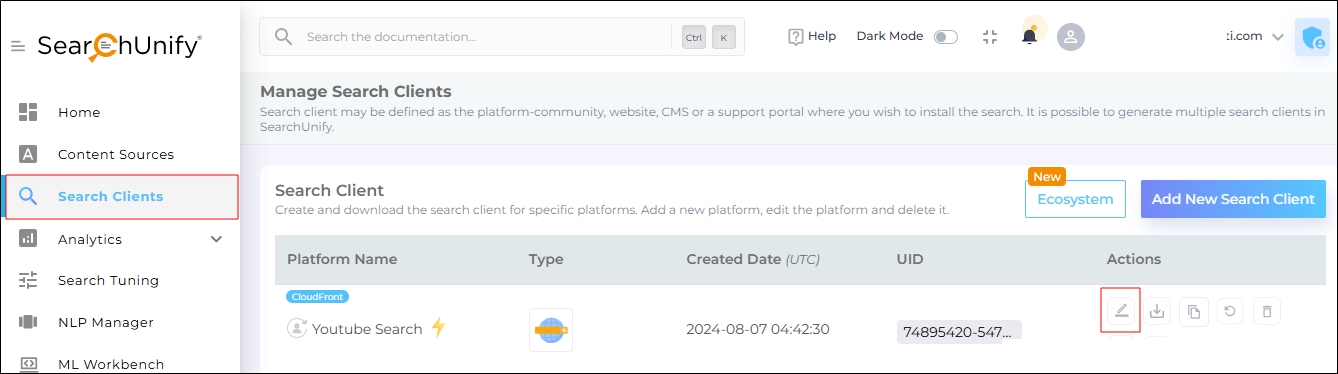The height and width of the screenshot is (374, 1338).
Task: Toggle Dark Mode switch
Action: point(945,37)
